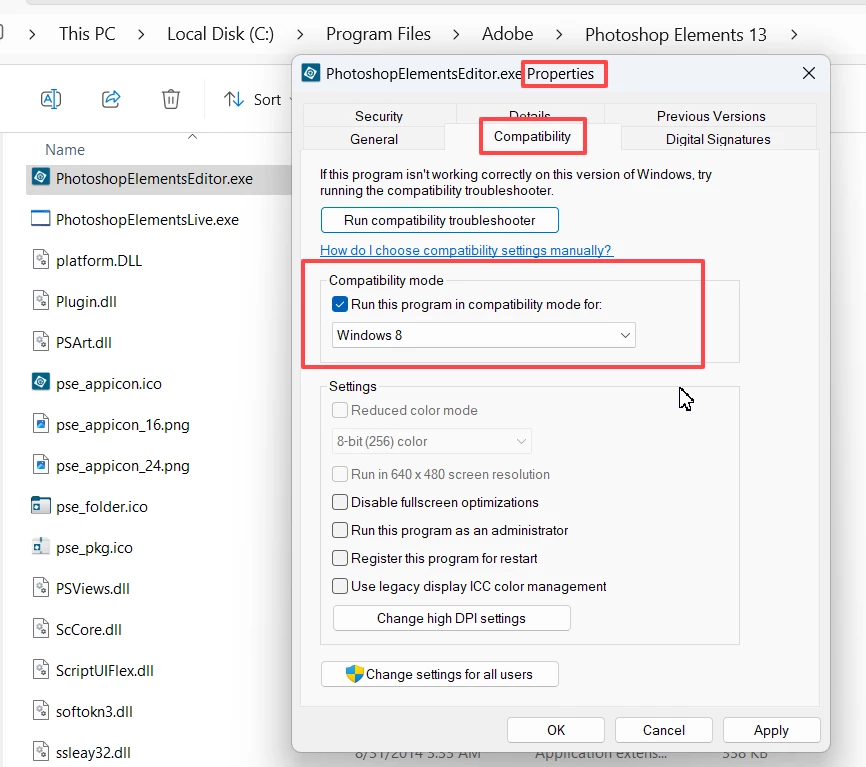Navigate to Adobe folder in address bar
The height and width of the screenshot is (767, 866).
(x=508, y=34)
